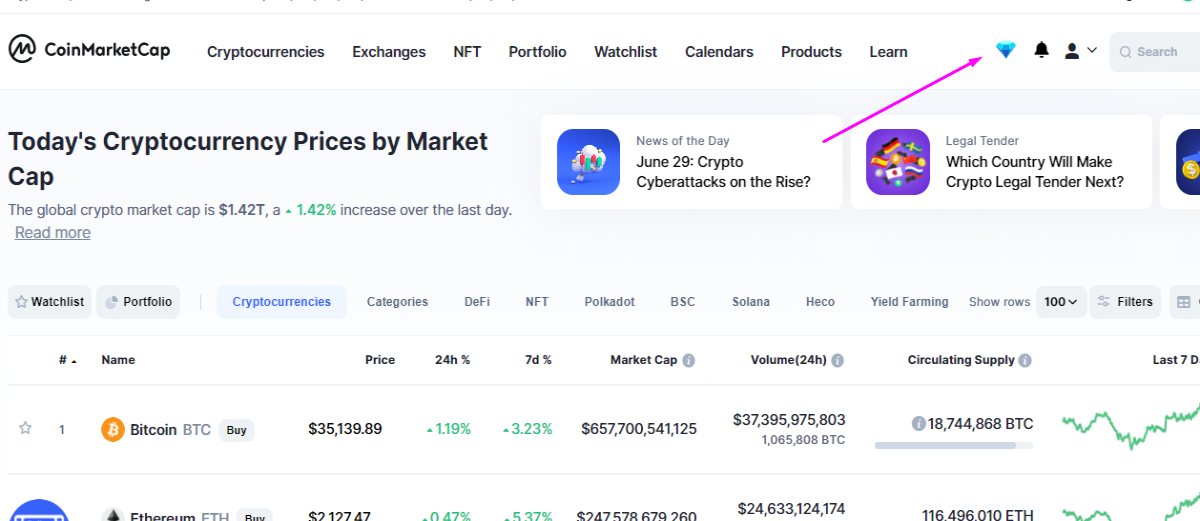Expand the user account dropdown

tap(1081, 50)
